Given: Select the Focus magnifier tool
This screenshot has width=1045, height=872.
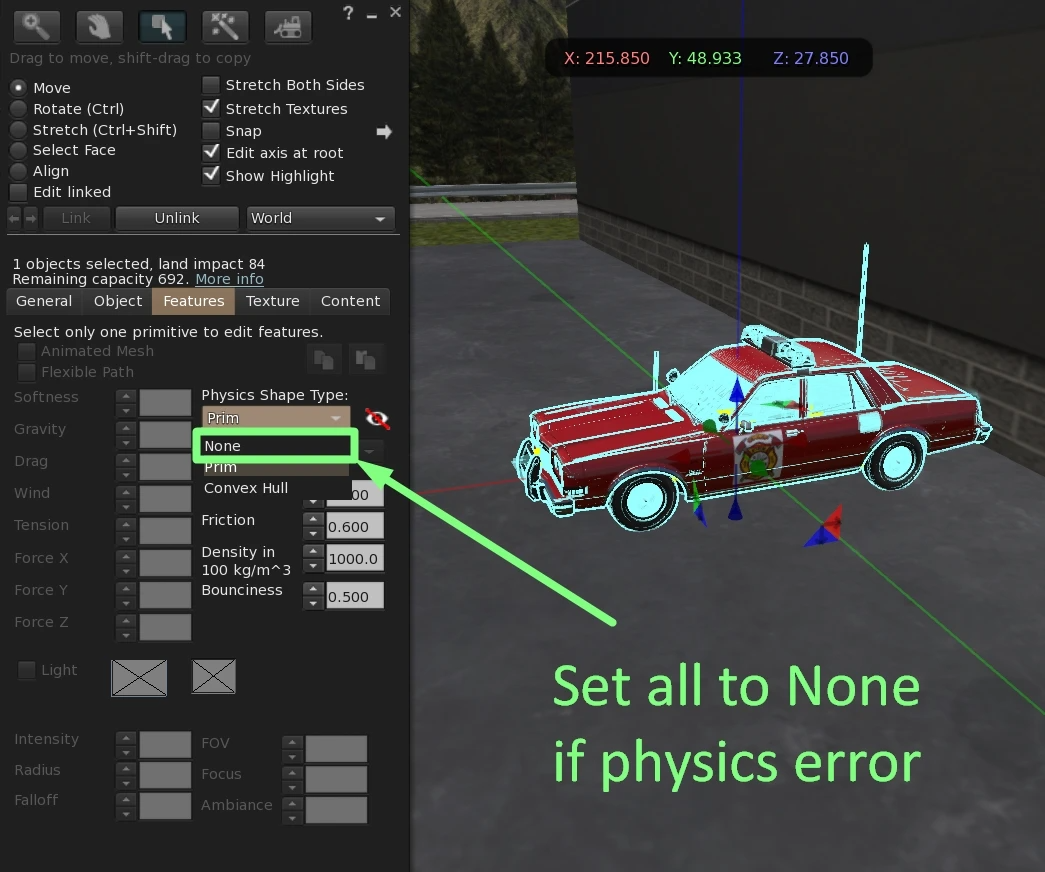Looking at the screenshot, I should click(x=35, y=26).
